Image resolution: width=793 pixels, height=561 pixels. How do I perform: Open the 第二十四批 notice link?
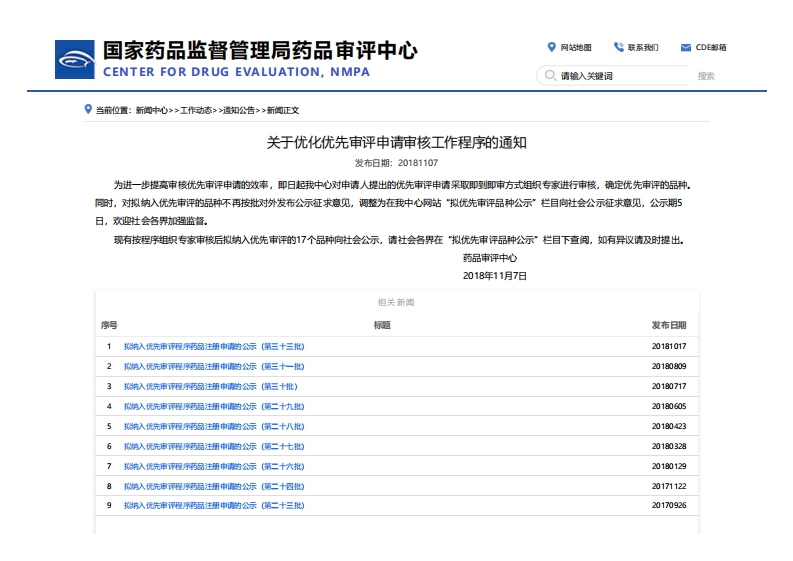pyautogui.click(x=214, y=486)
